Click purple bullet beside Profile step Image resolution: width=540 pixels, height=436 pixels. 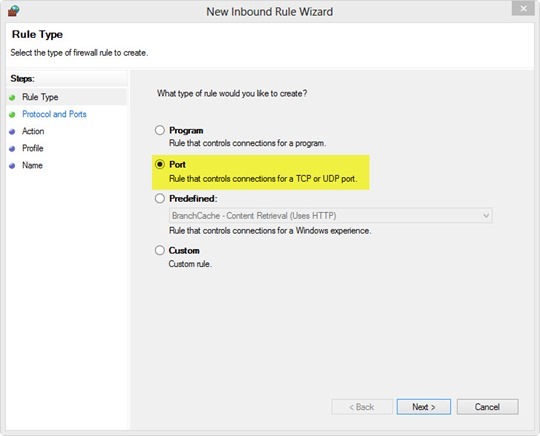12,149
